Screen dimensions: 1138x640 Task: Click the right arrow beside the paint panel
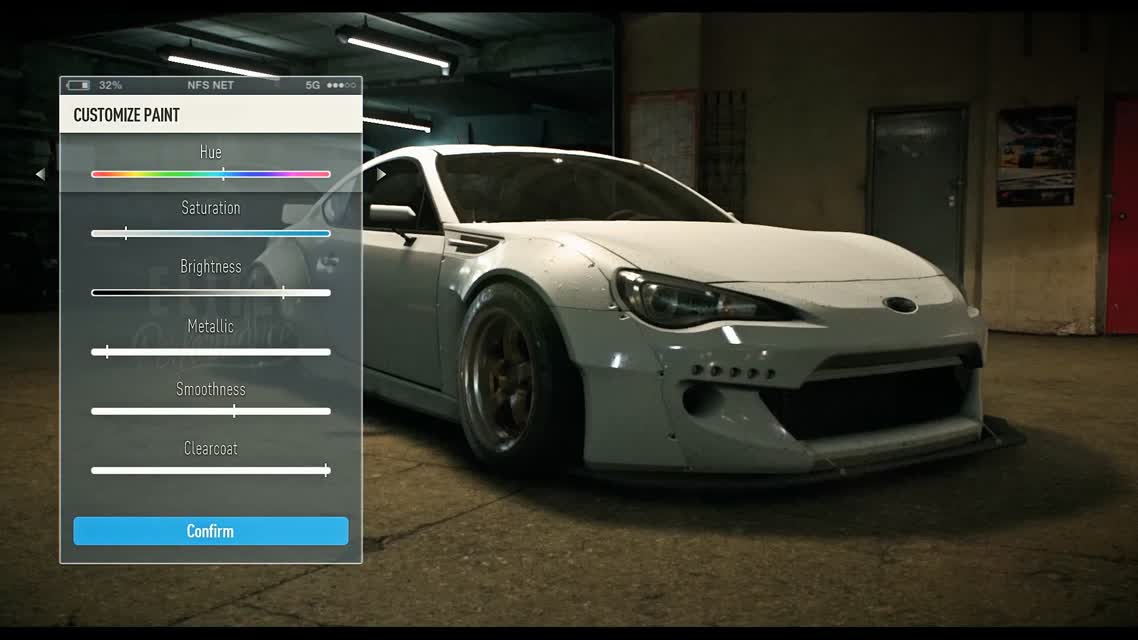click(381, 174)
